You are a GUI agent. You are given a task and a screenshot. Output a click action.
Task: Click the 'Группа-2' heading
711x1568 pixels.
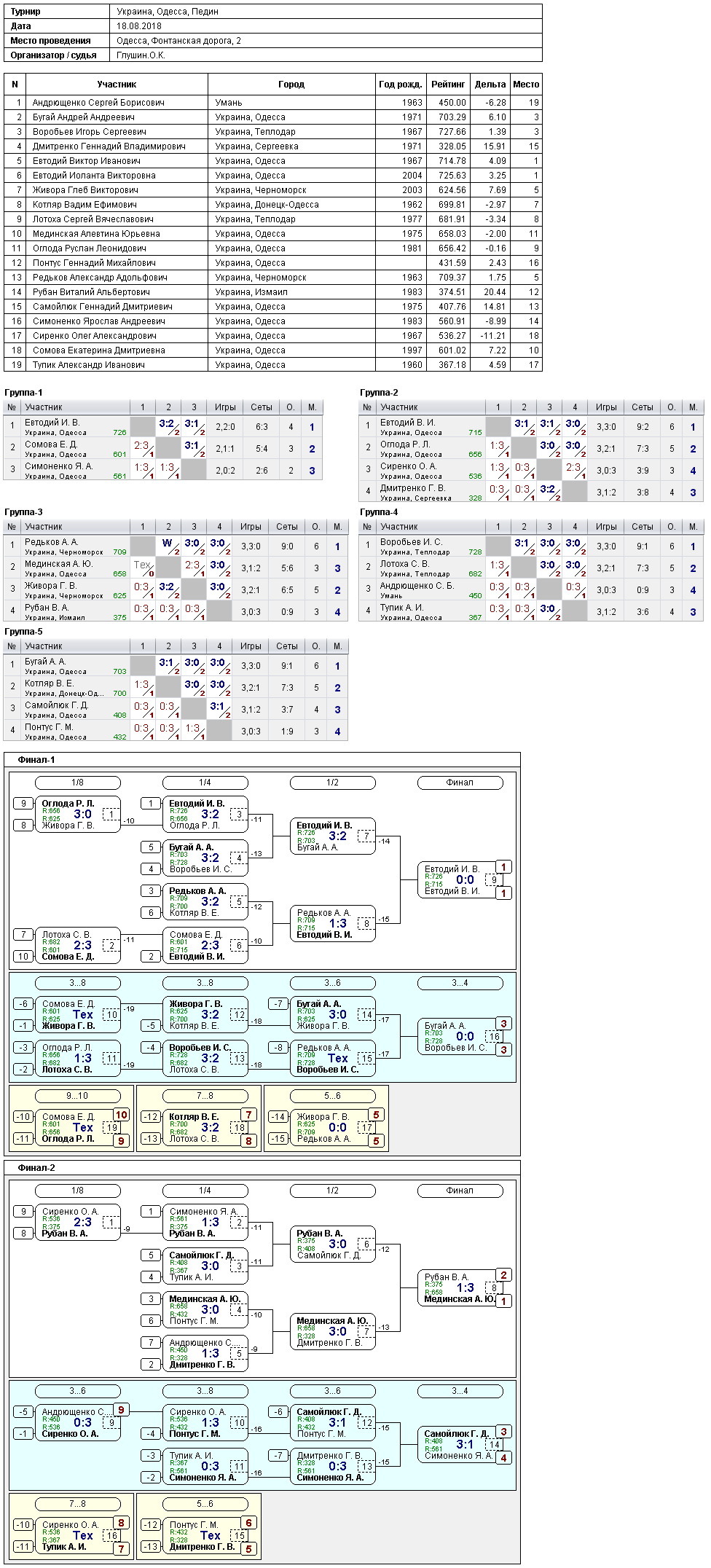click(x=379, y=393)
